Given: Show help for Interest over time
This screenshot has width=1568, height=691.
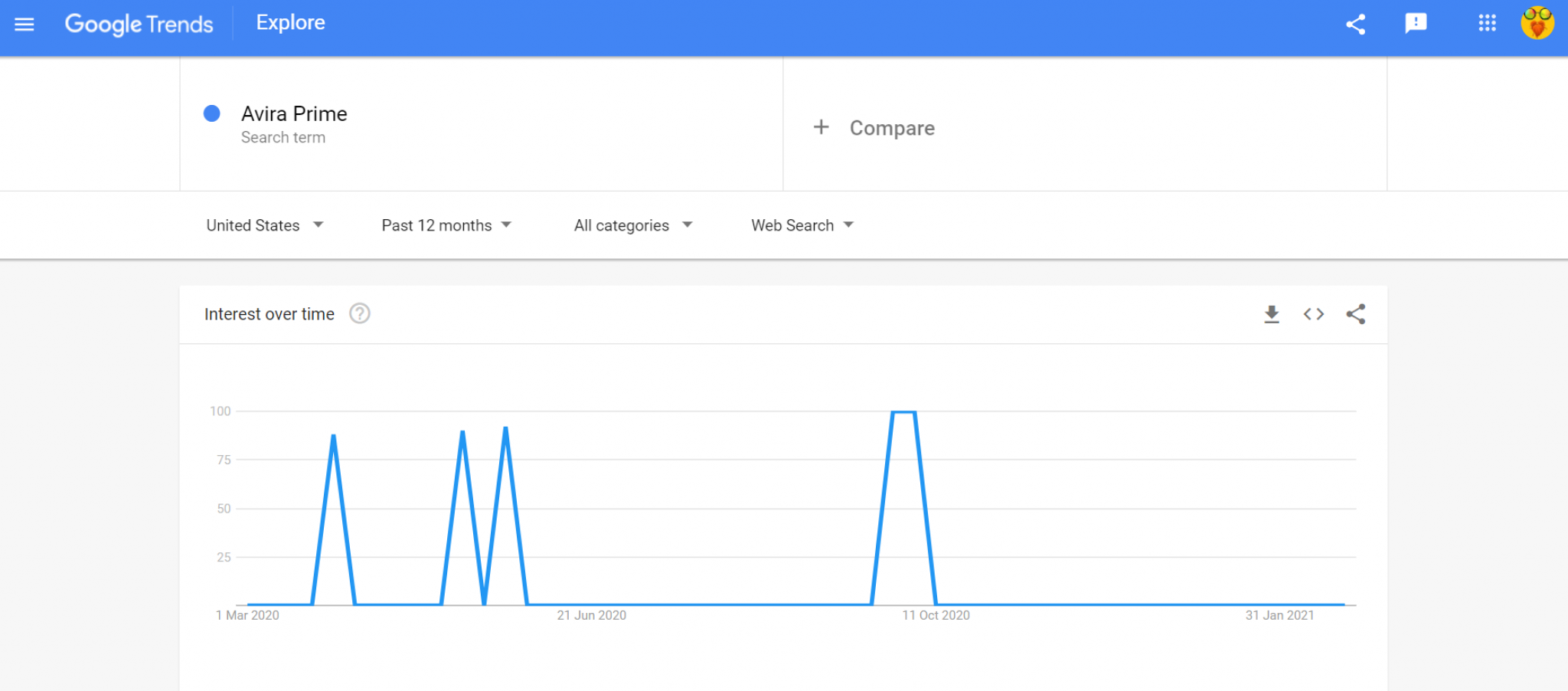Looking at the screenshot, I should click(x=360, y=313).
